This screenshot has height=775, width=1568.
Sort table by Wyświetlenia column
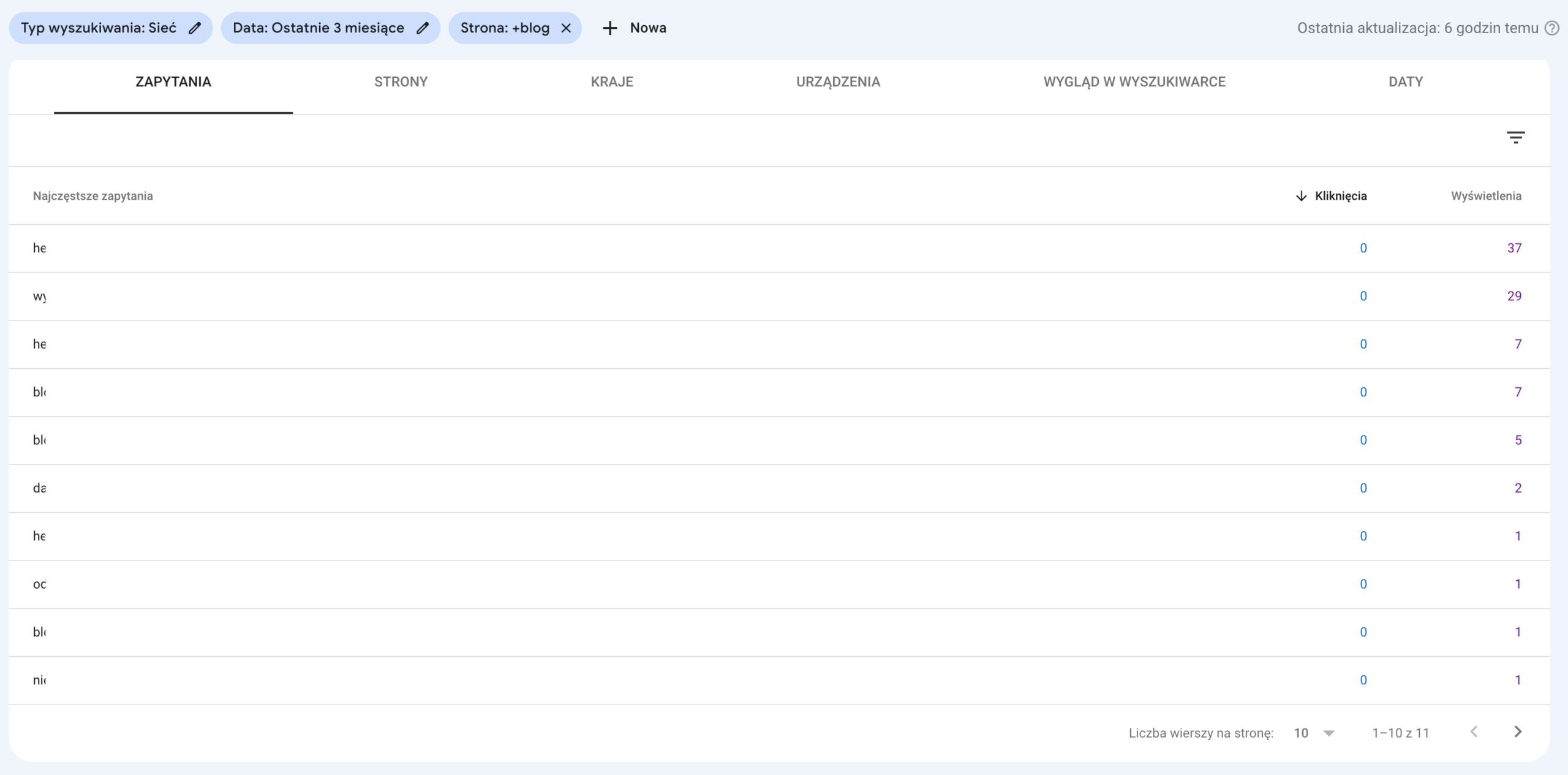tap(1486, 196)
